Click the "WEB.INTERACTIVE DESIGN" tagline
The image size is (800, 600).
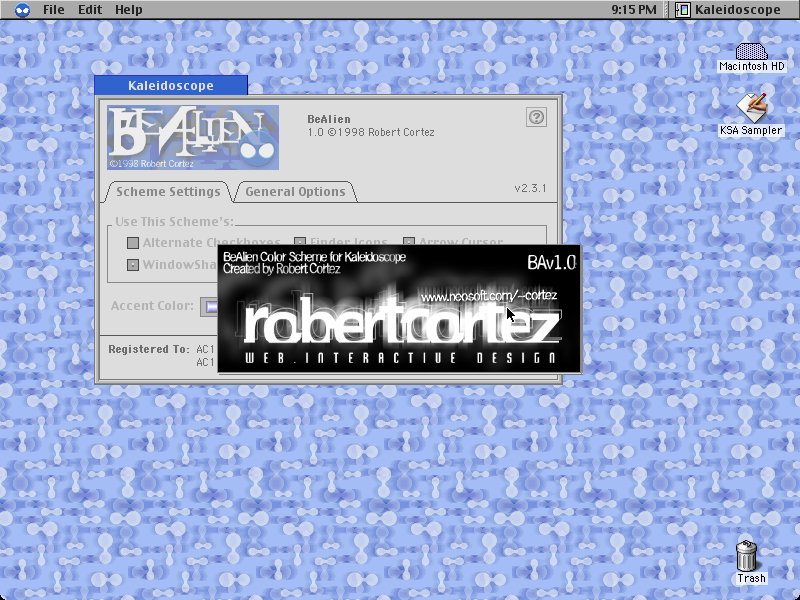[x=401, y=358]
